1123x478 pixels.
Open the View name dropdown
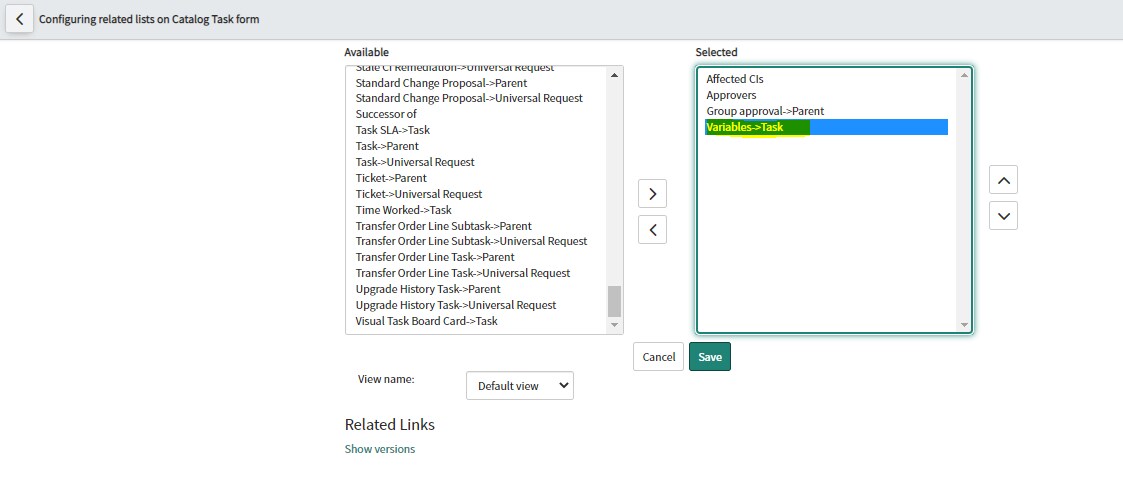tap(520, 385)
